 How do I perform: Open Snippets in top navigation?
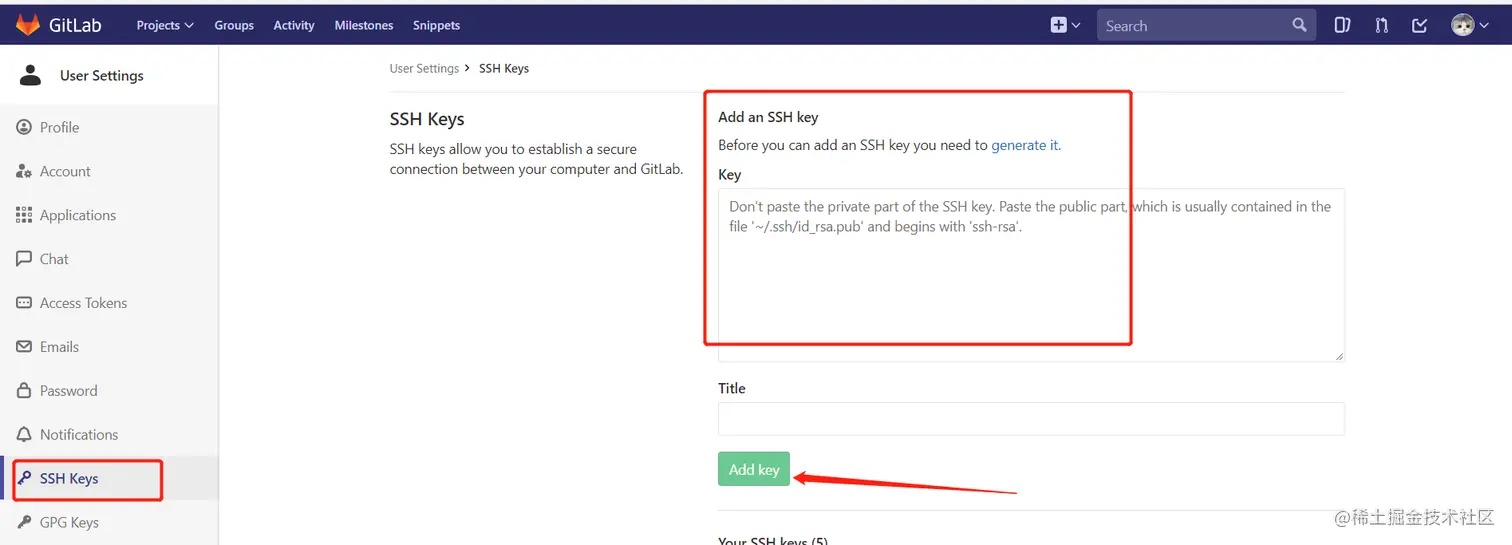(436, 25)
